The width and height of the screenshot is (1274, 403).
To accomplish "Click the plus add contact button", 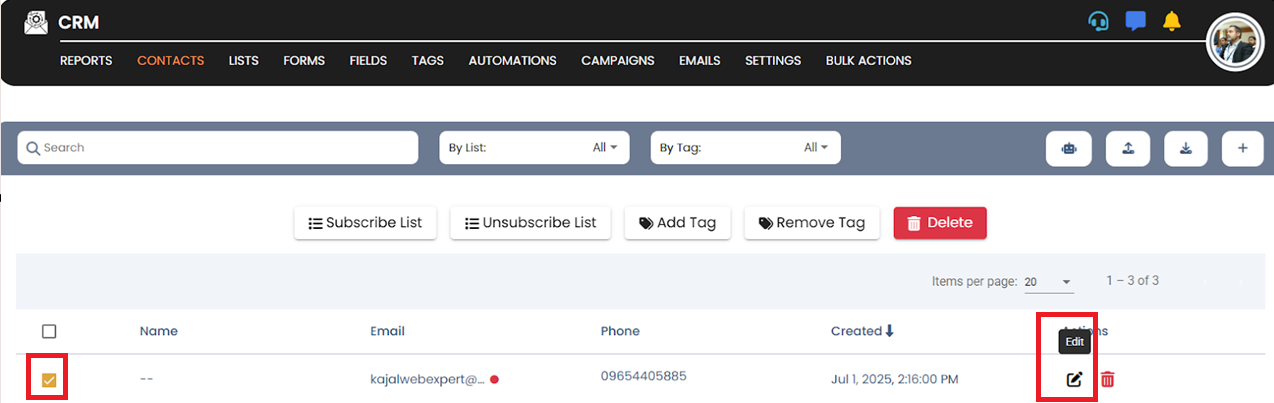I will (x=1243, y=148).
